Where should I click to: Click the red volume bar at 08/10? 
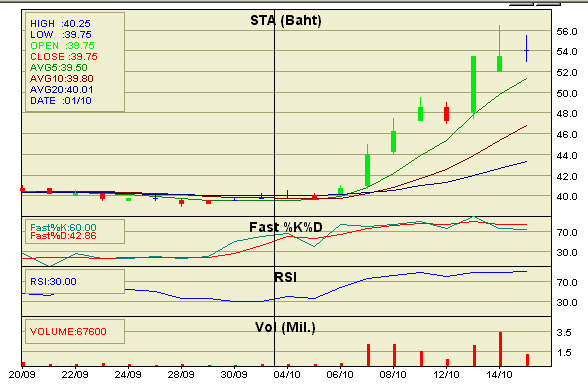[x=394, y=355]
